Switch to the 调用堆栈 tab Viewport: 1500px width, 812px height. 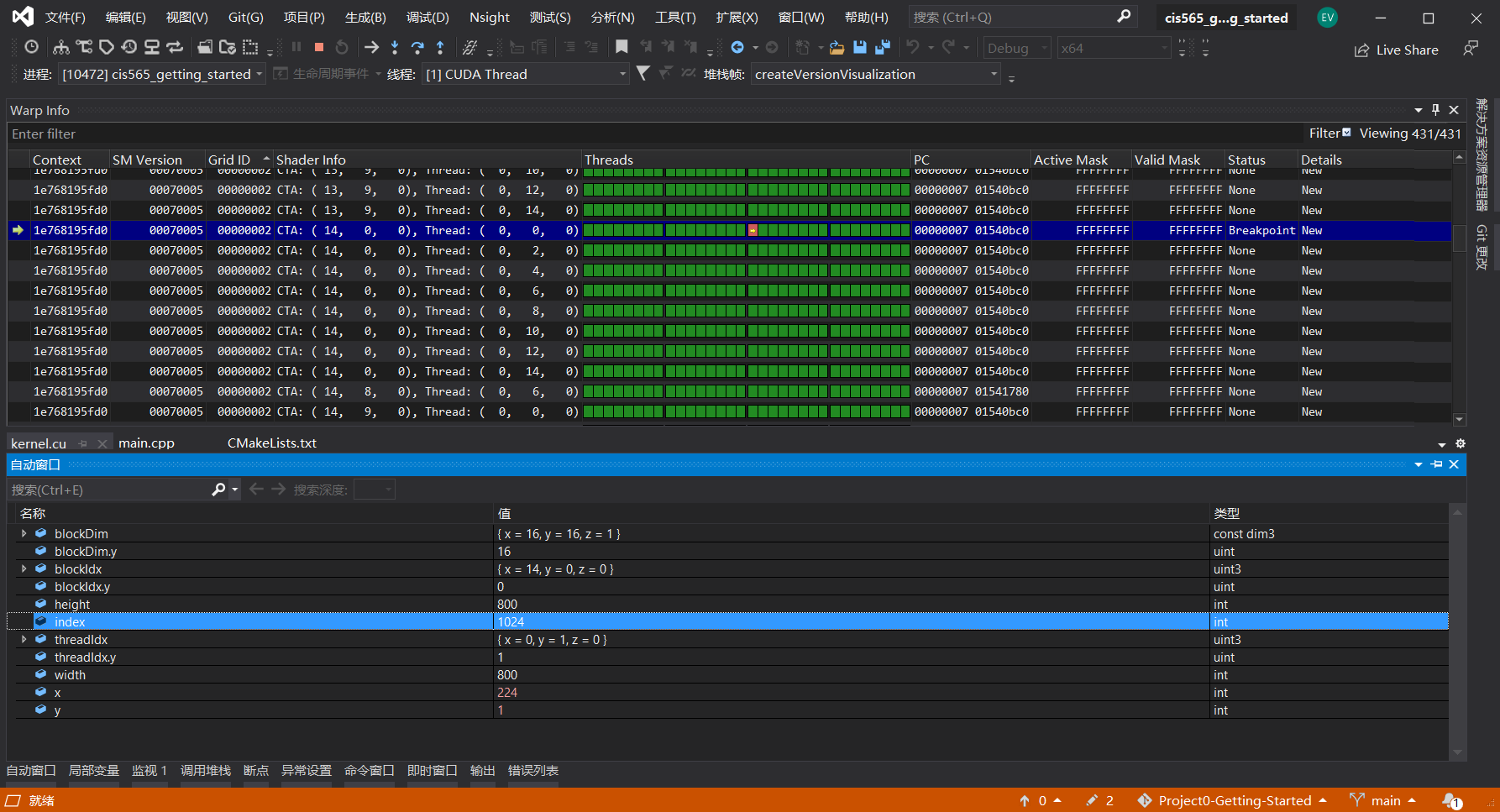coord(206,771)
